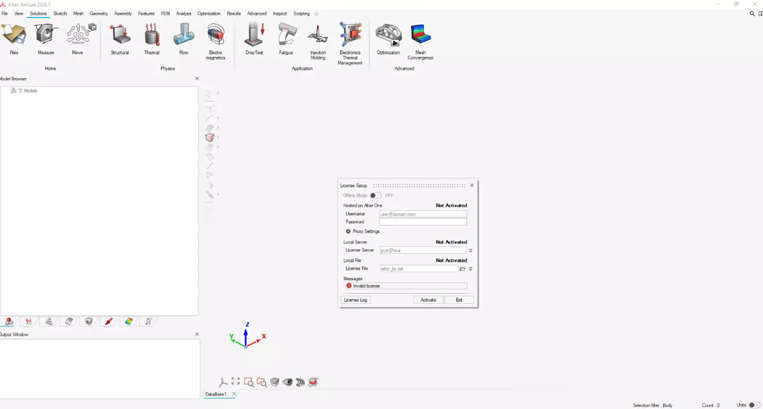The image size is (763, 409).
Task: Open the File menu
Action: (x=4, y=14)
